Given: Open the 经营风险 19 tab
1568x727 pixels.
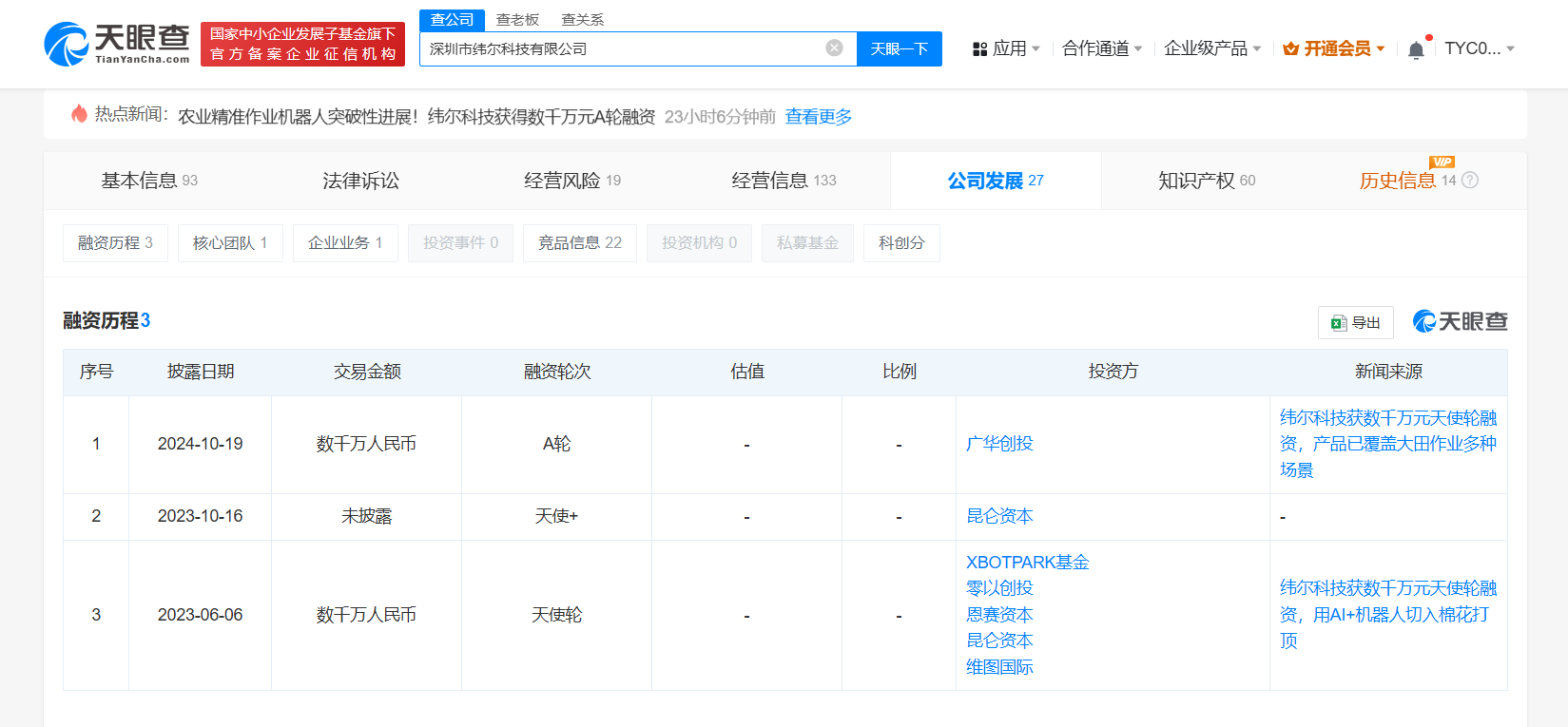Looking at the screenshot, I should coord(572,181).
